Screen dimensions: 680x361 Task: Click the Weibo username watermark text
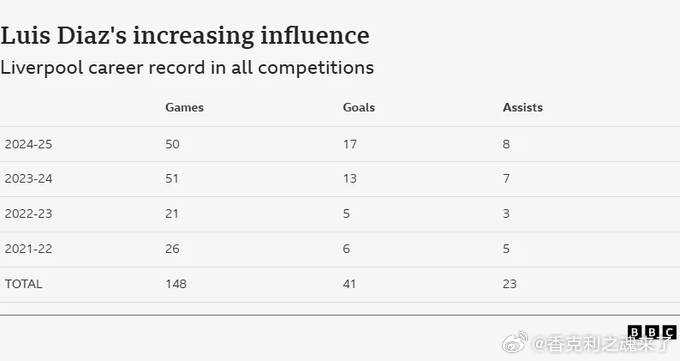point(602,344)
